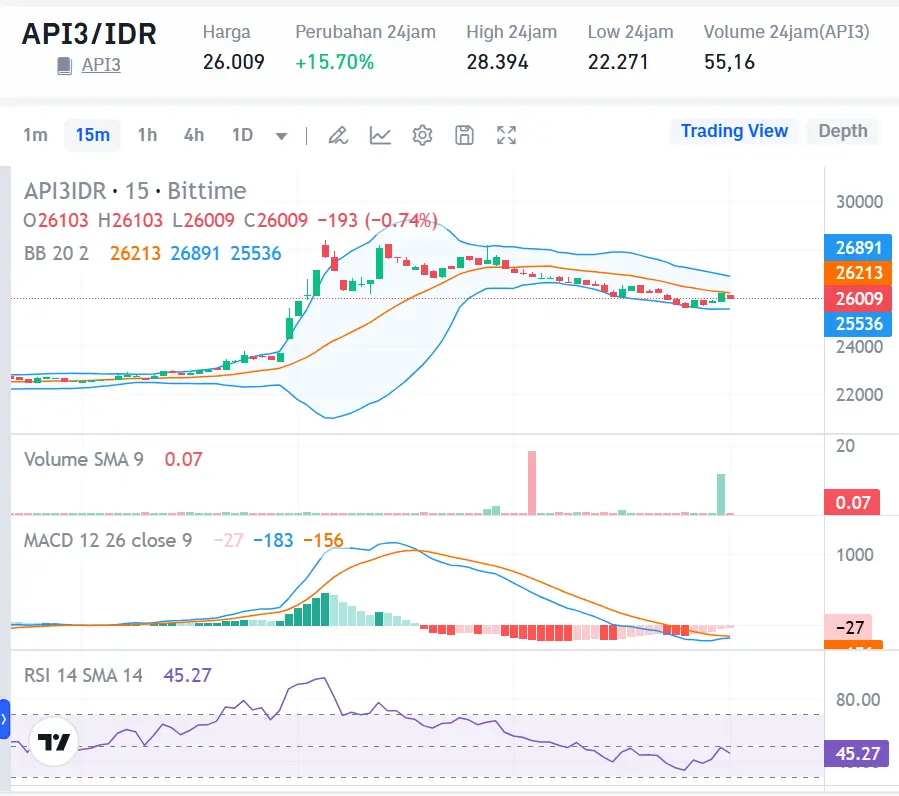Switch to the 1D timeframe
899x796 pixels.
pos(240,135)
